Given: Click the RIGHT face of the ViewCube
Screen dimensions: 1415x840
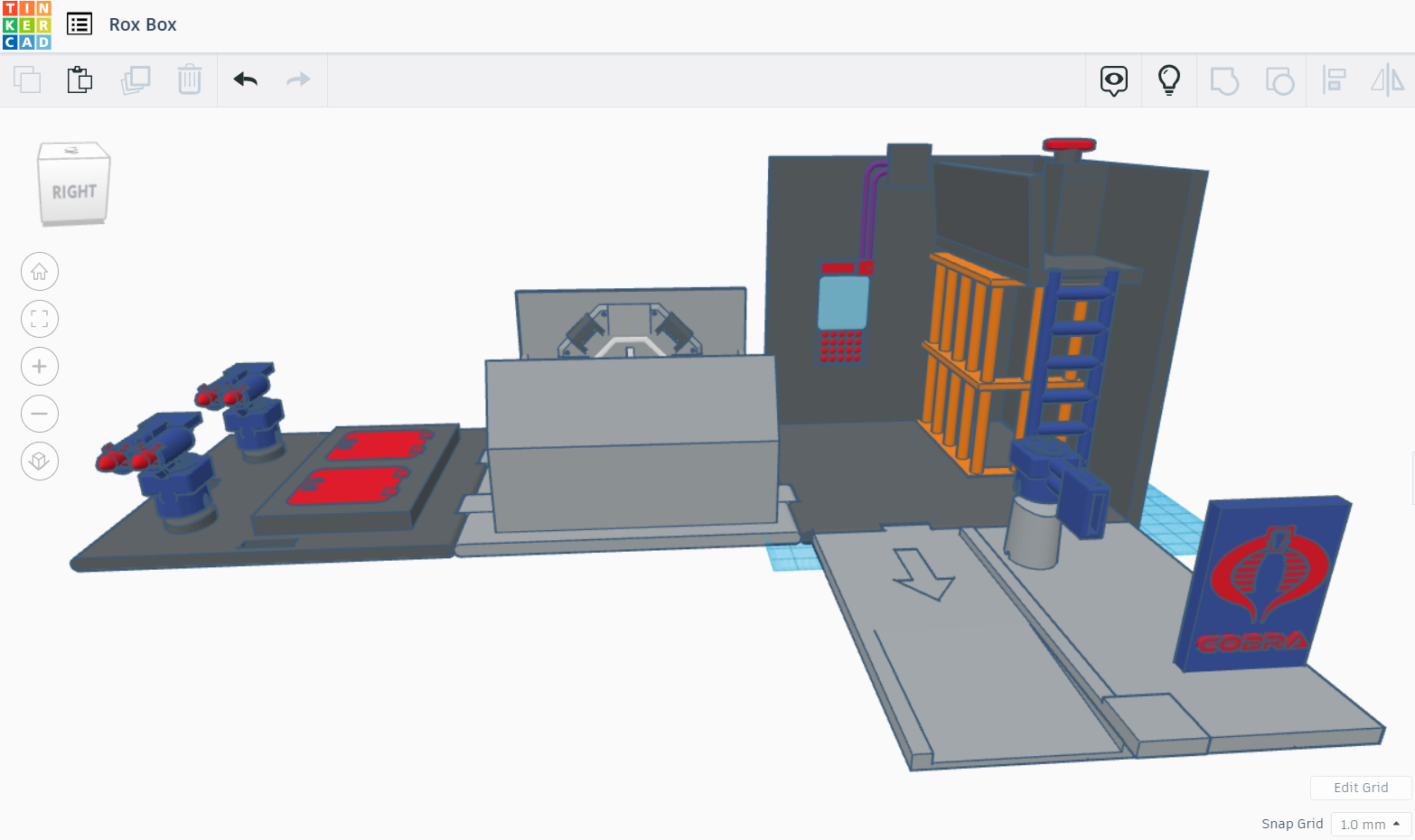Looking at the screenshot, I should (75, 191).
